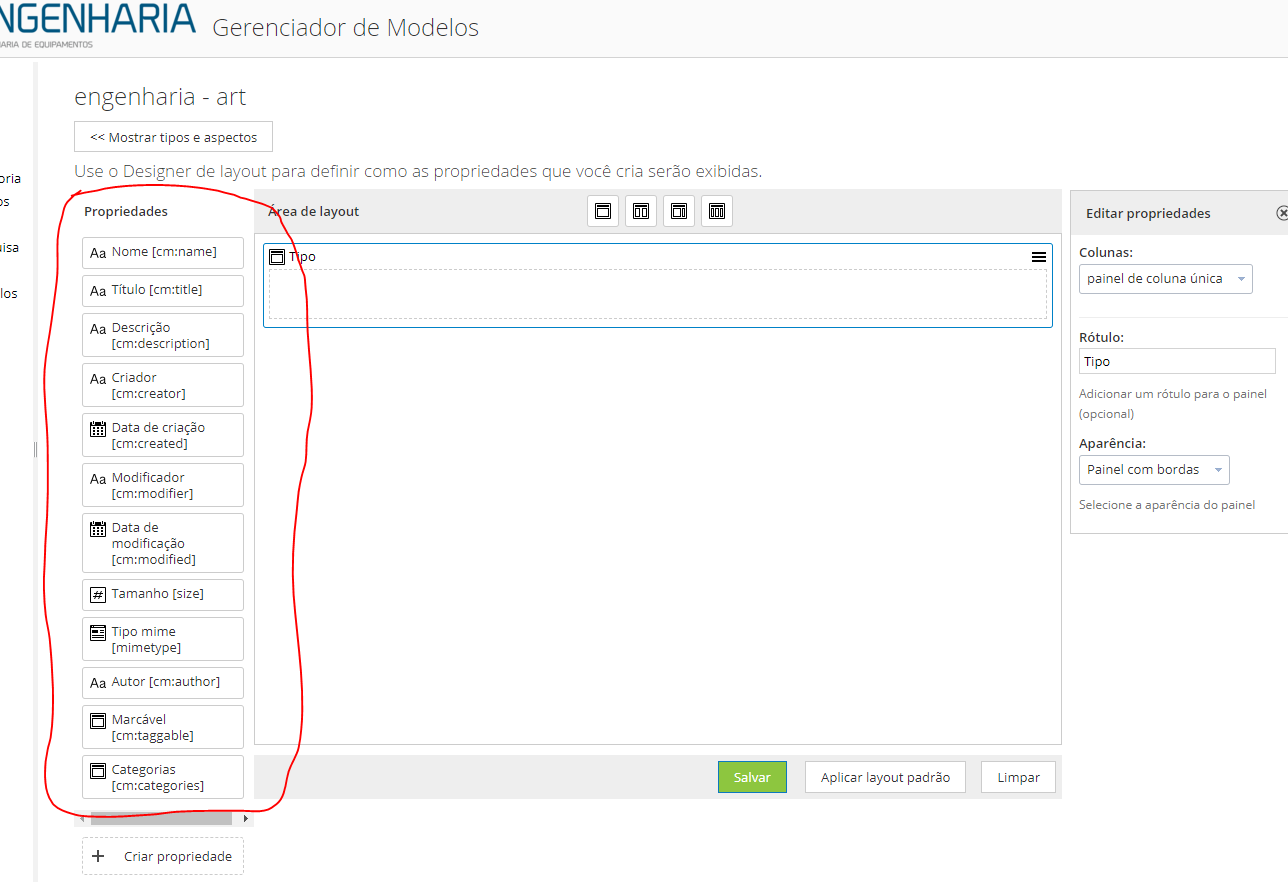Open the Colunas dropdown
This screenshot has width=1288, height=882.
coord(1166,278)
